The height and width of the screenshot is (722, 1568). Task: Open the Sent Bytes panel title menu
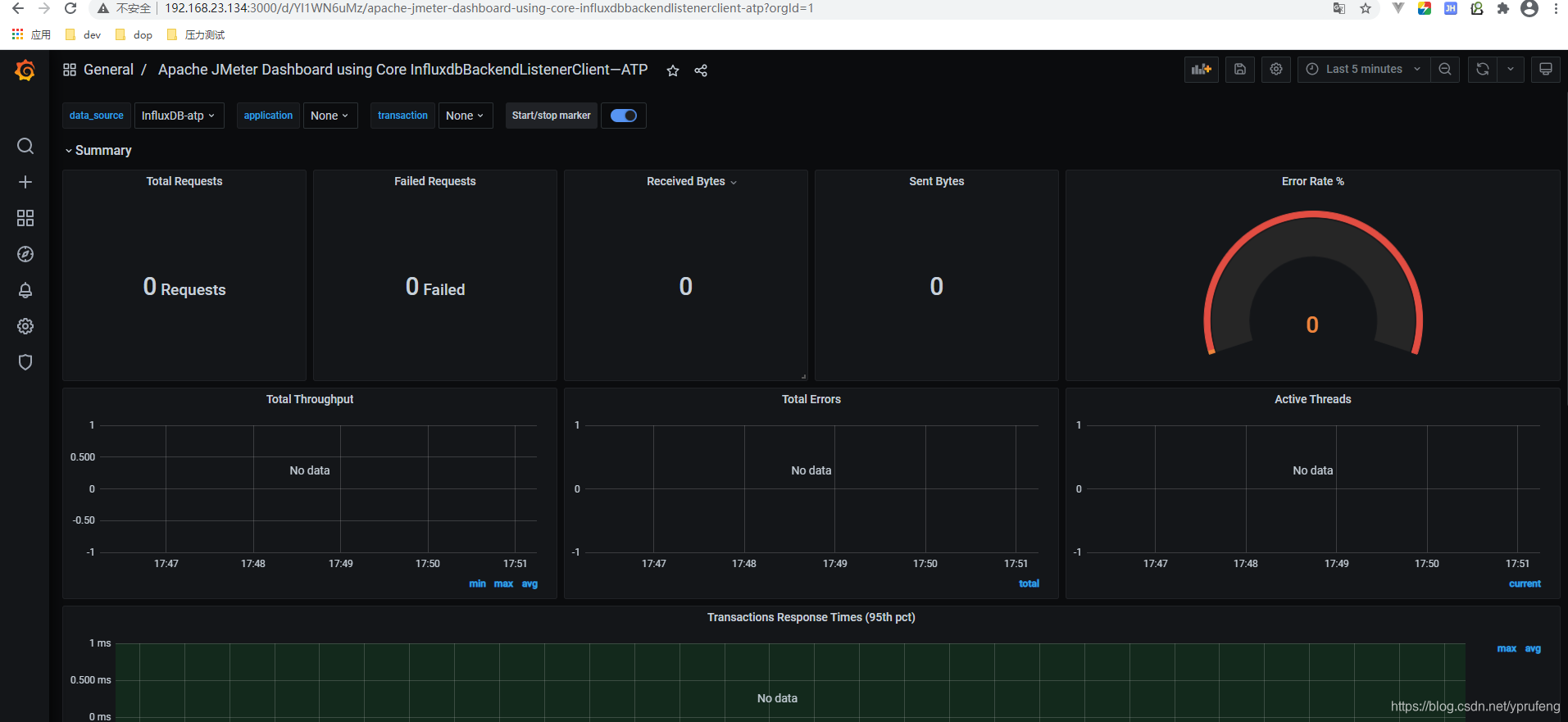pyautogui.click(x=937, y=181)
